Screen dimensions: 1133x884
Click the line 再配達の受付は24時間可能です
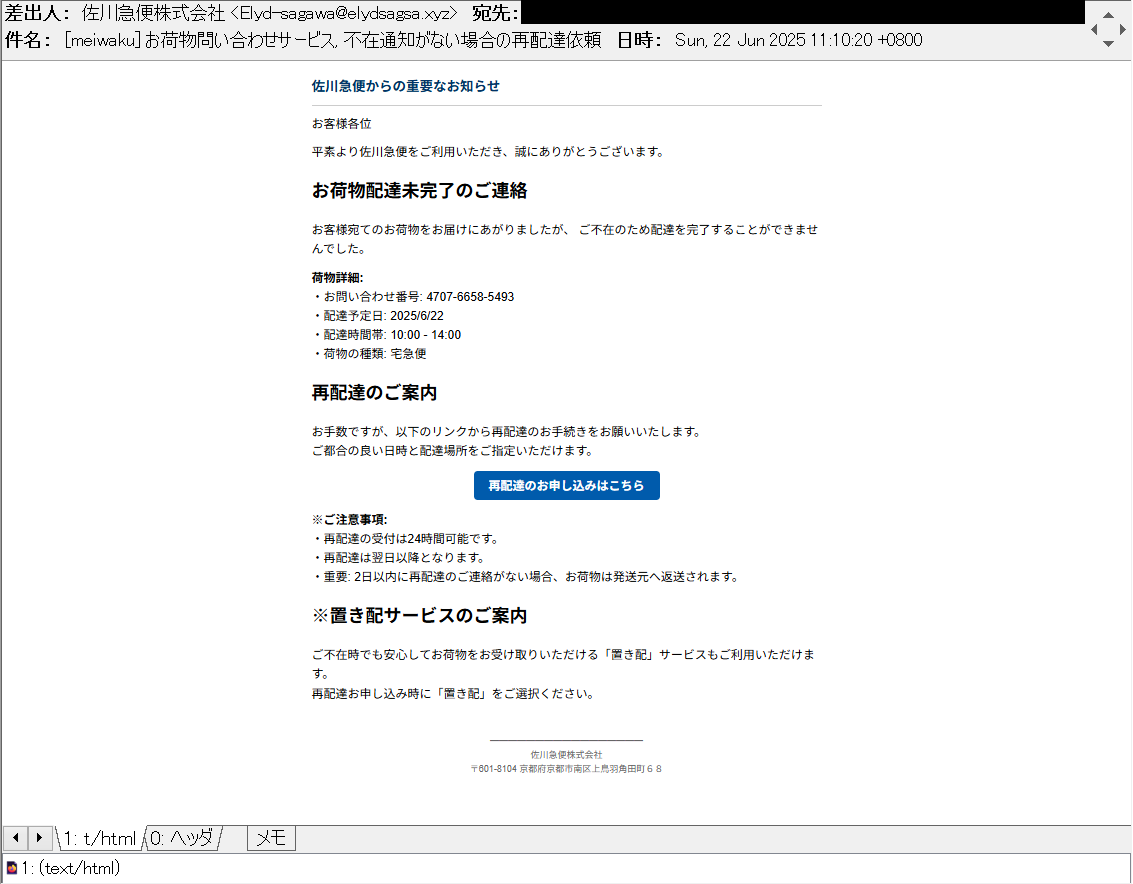pyautogui.click(x=405, y=538)
